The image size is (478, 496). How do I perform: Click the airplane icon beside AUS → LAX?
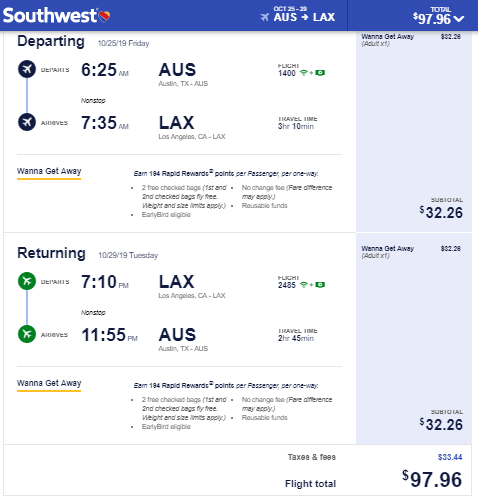point(265,17)
